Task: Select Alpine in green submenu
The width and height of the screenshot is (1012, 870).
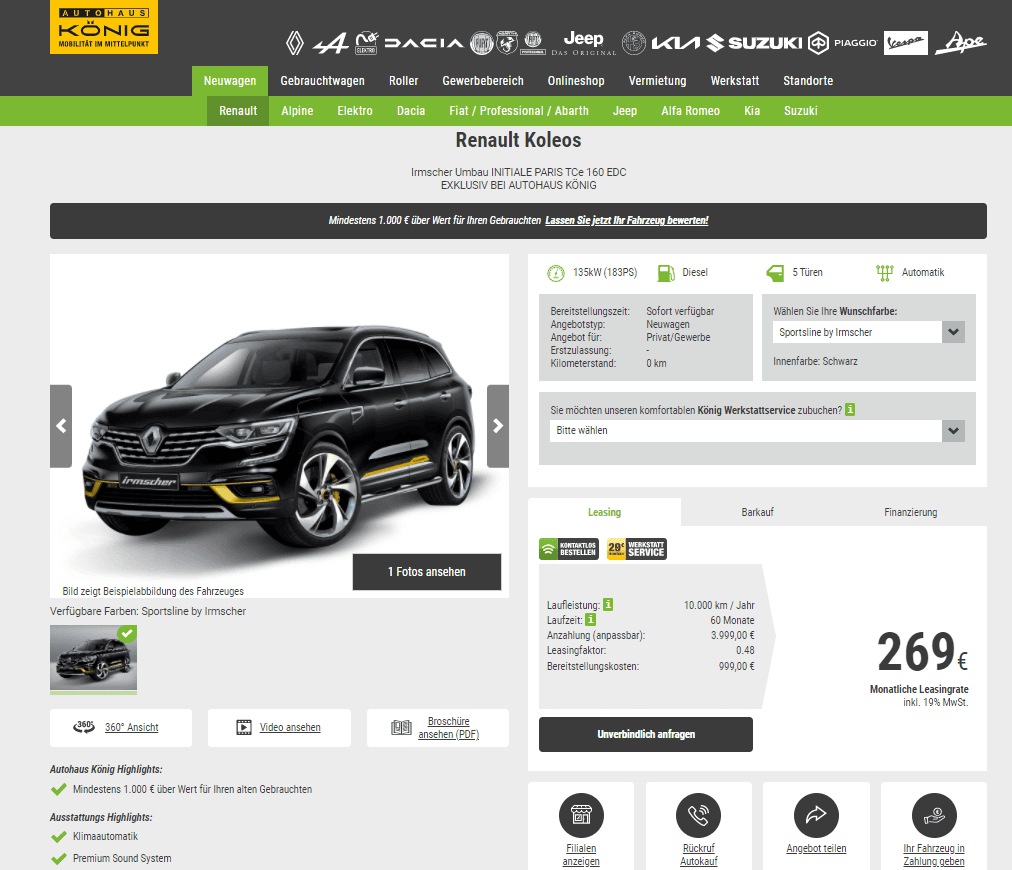Action: 297,111
